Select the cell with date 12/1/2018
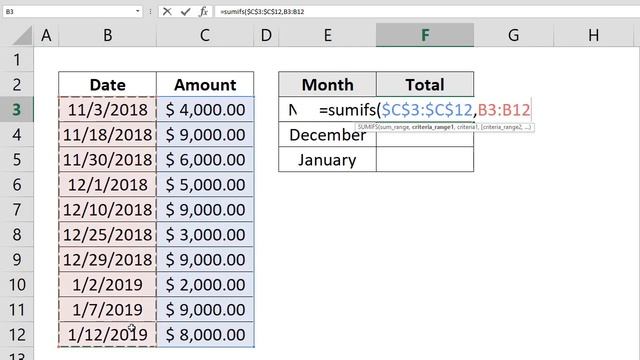 click(x=107, y=184)
